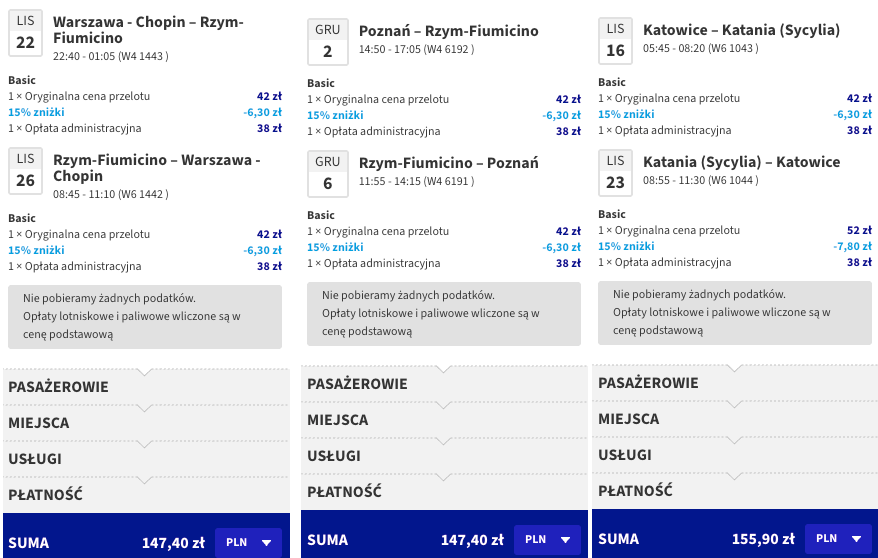Click 15% zniżki link for Katania – Katowice flight

coord(626,246)
